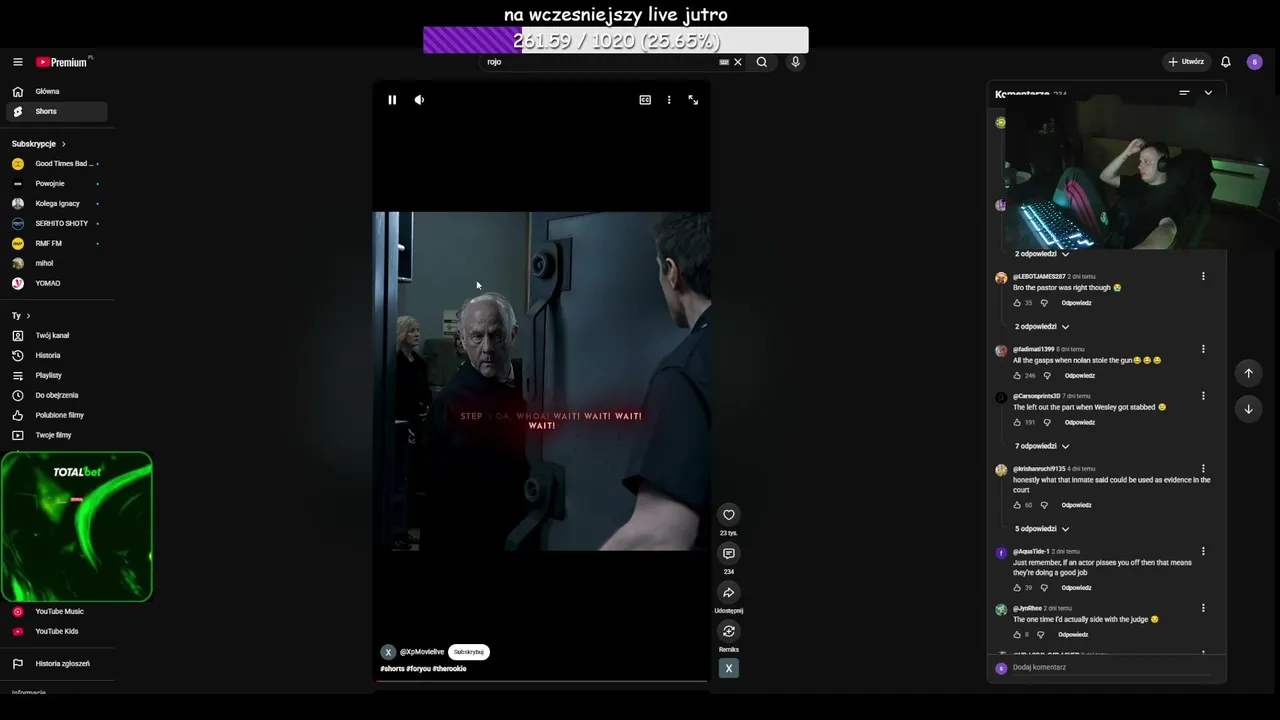This screenshot has height=720, width=1280.
Task: Open Kolega Ignacy subscription channel
Action: 56,204
